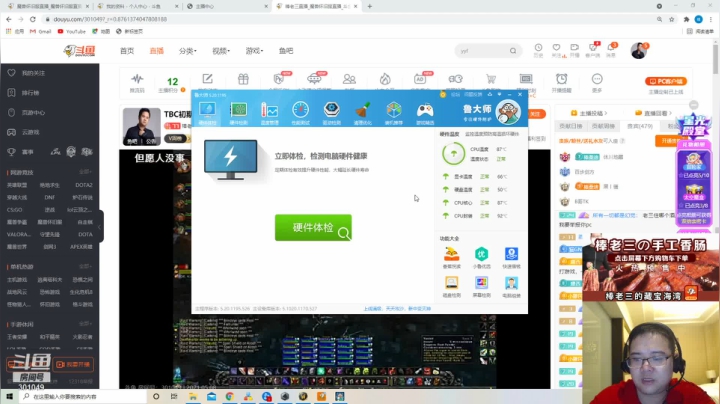Open the game library gamepad icon

point(425,113)
